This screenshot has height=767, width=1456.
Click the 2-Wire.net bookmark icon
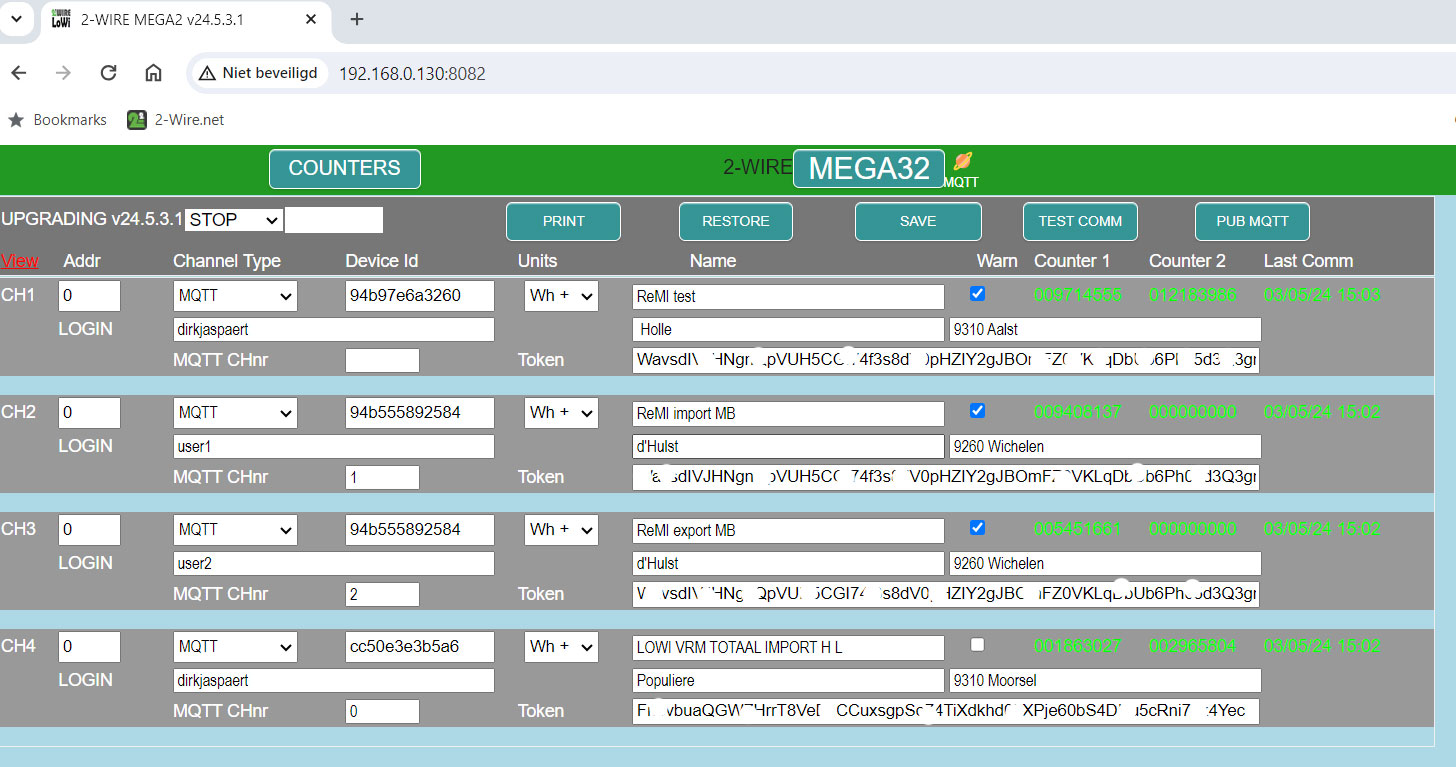pos(137,120)
